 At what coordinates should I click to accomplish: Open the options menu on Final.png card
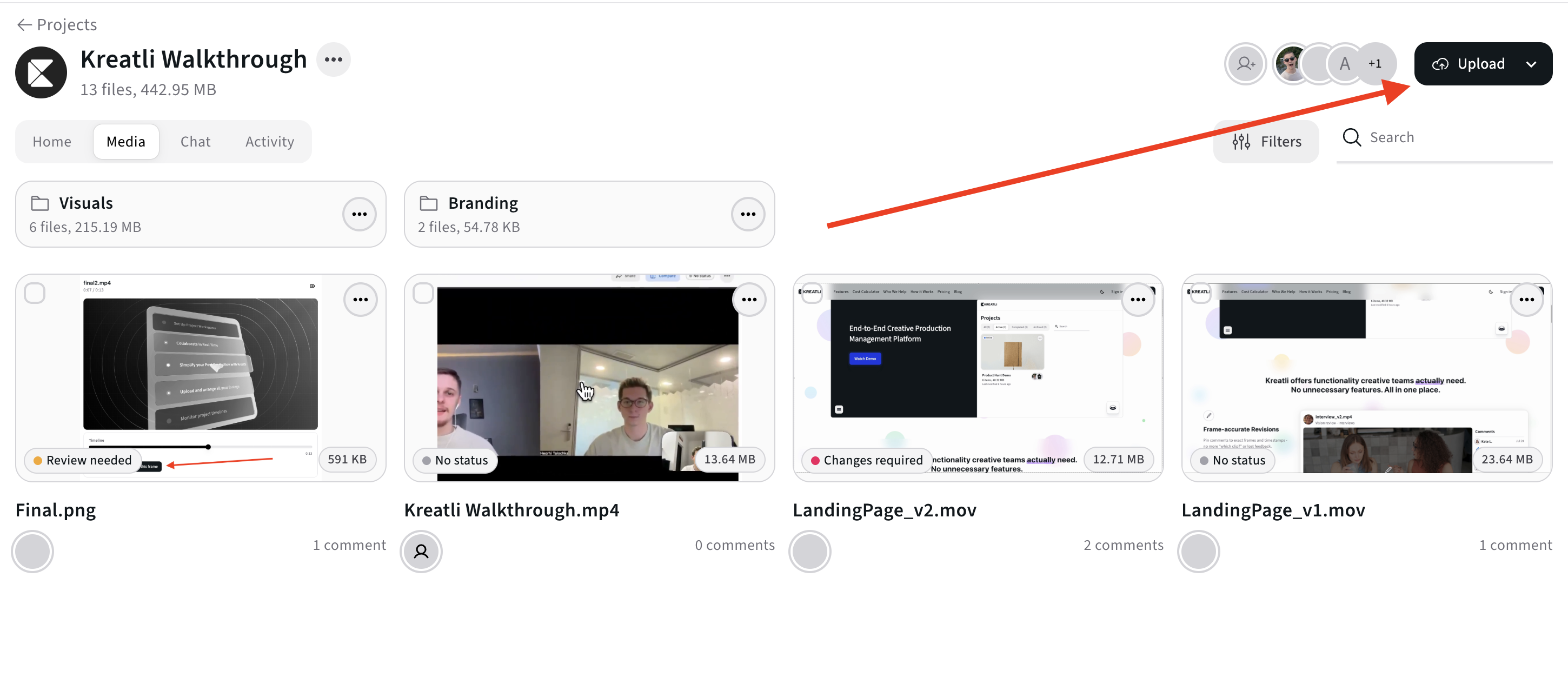pos(360,300)
